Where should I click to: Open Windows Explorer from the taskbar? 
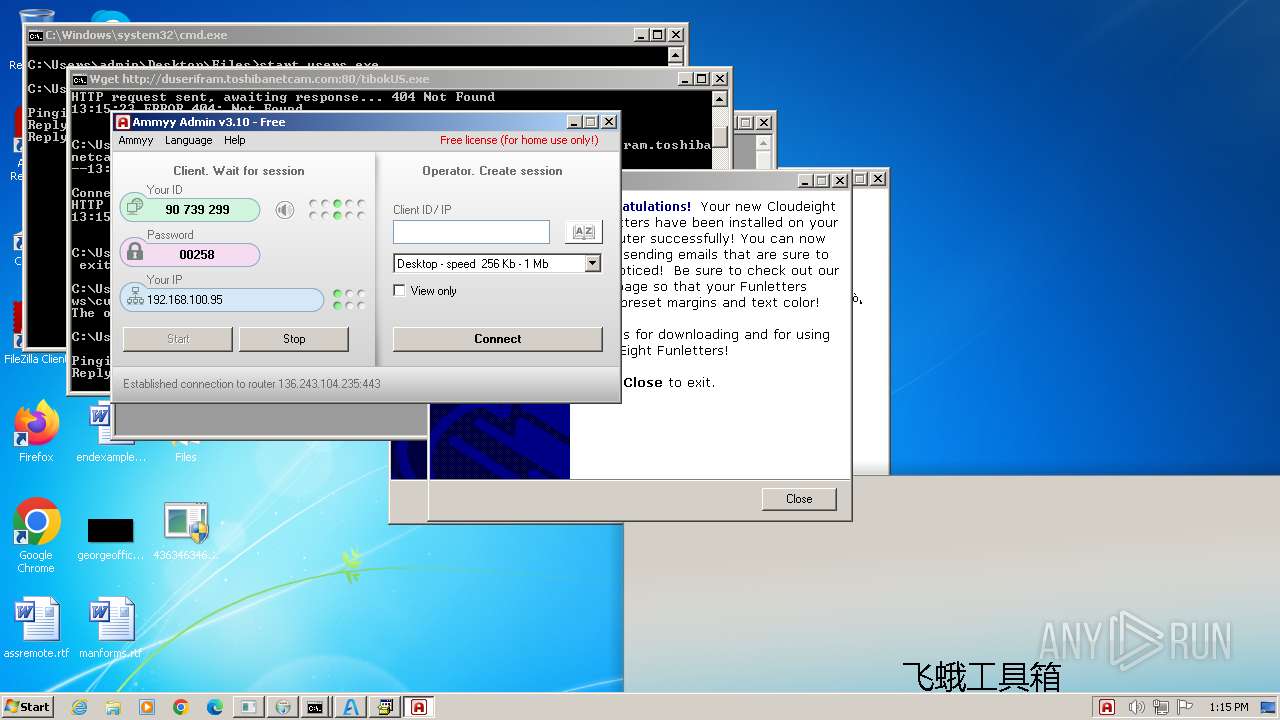113,707
